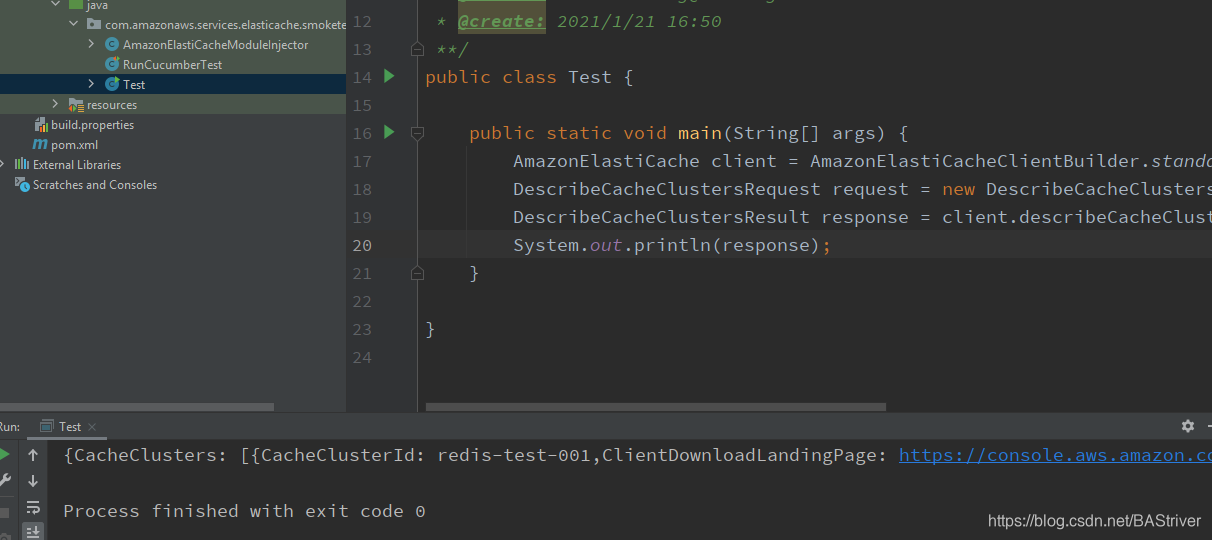Viewport: 1212px width, 540px height.
Task: Close the Test run tab
Action: (93, 427)
